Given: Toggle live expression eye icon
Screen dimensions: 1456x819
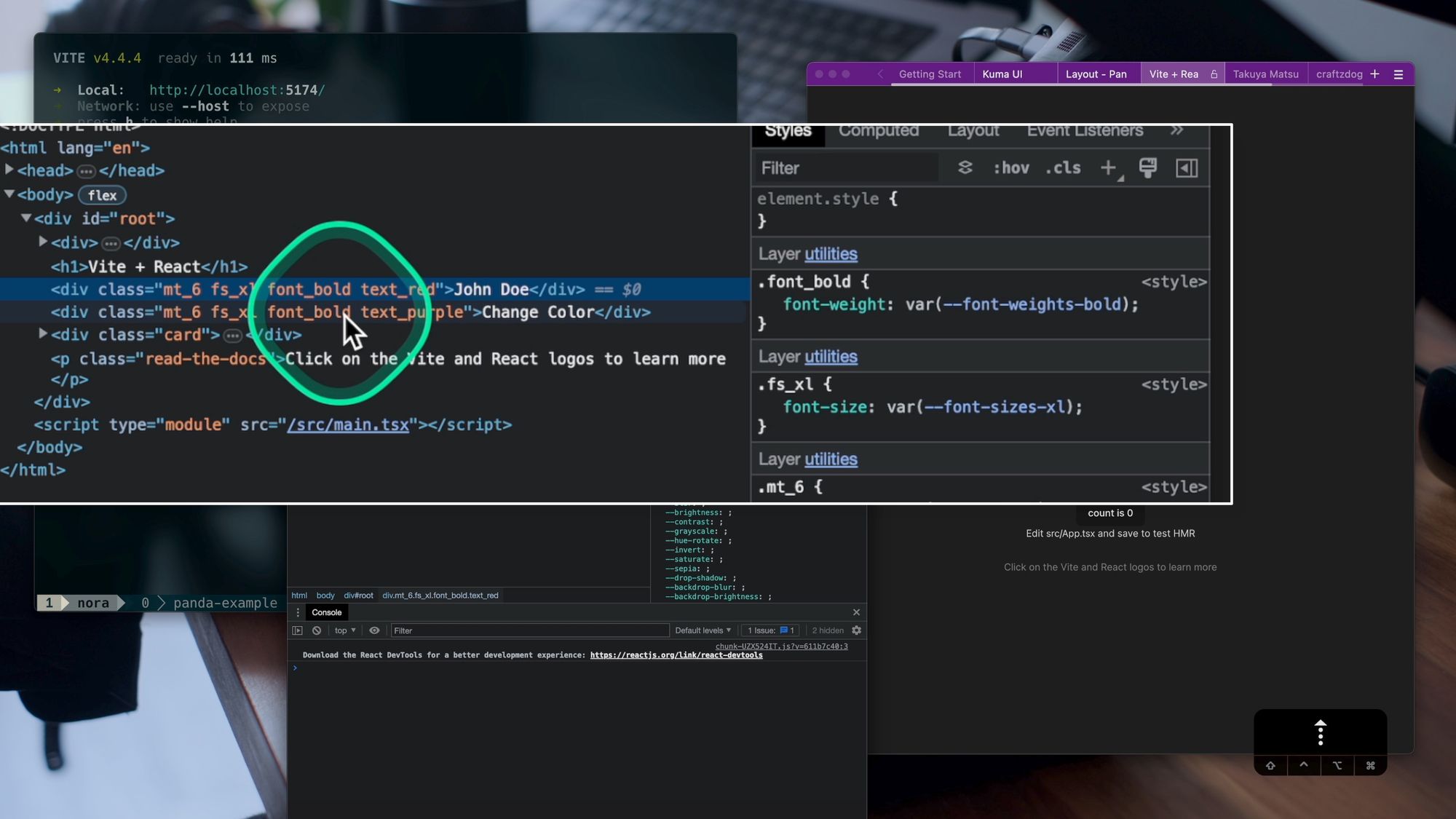Looking at the screenshot, I should pos(374,630).
